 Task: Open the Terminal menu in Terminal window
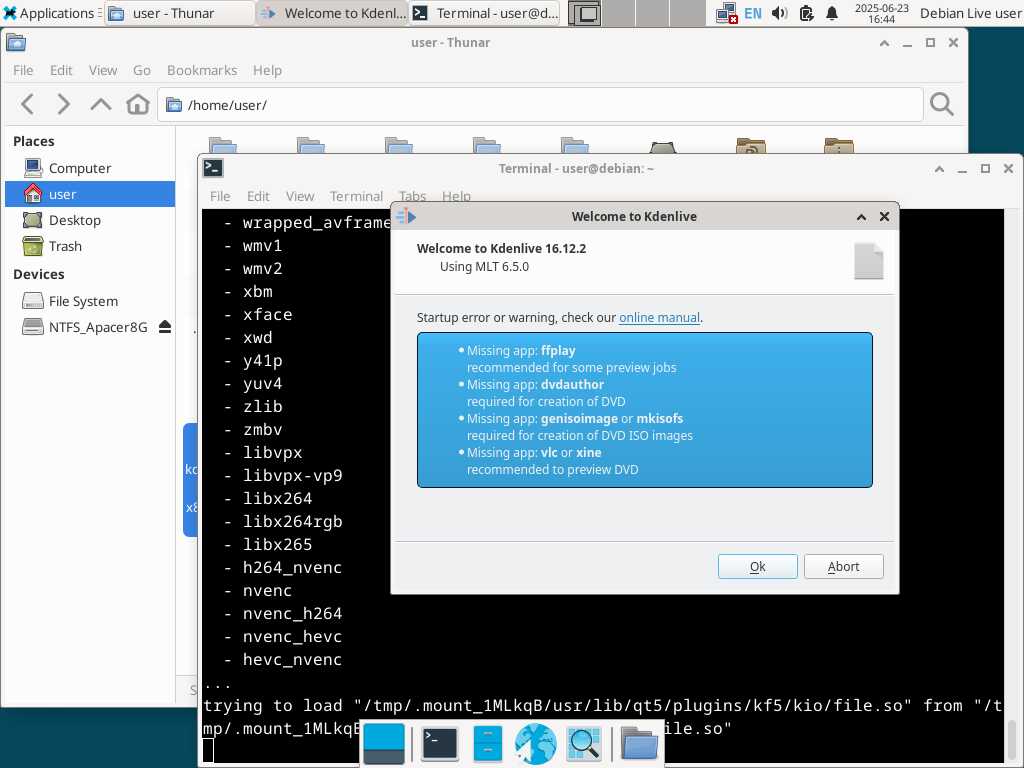pyautogui.click(x=356, y=196)
